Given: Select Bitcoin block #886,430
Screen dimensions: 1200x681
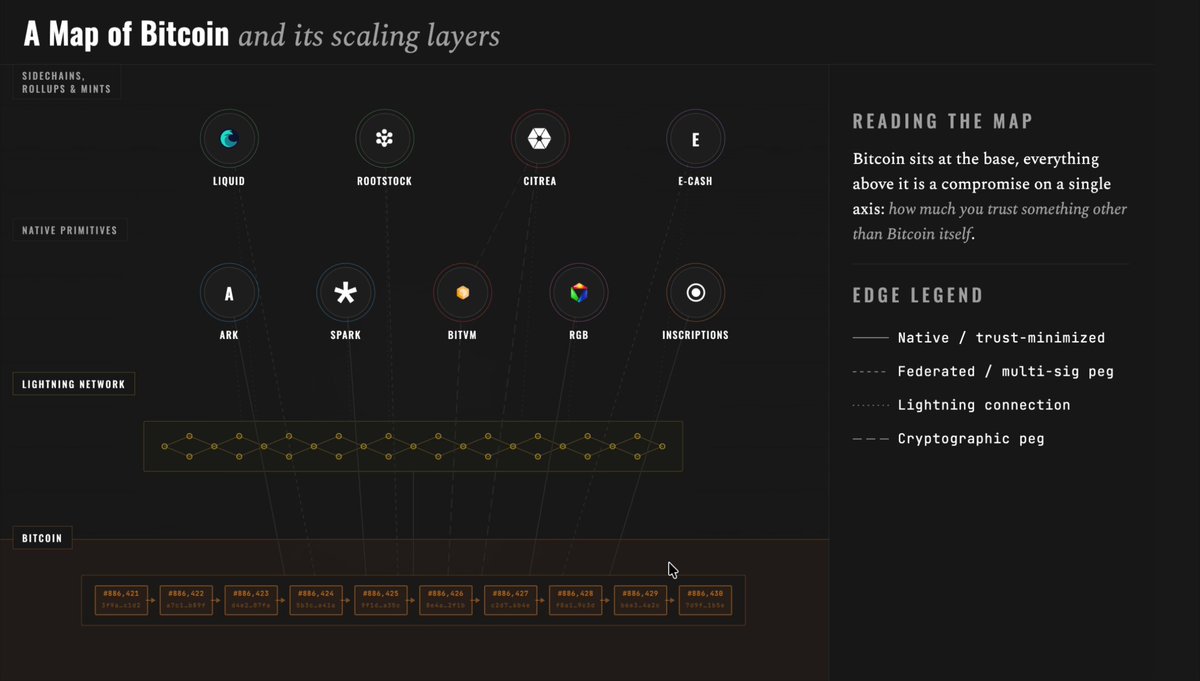Looking at the screenshot, I should 706,600.
